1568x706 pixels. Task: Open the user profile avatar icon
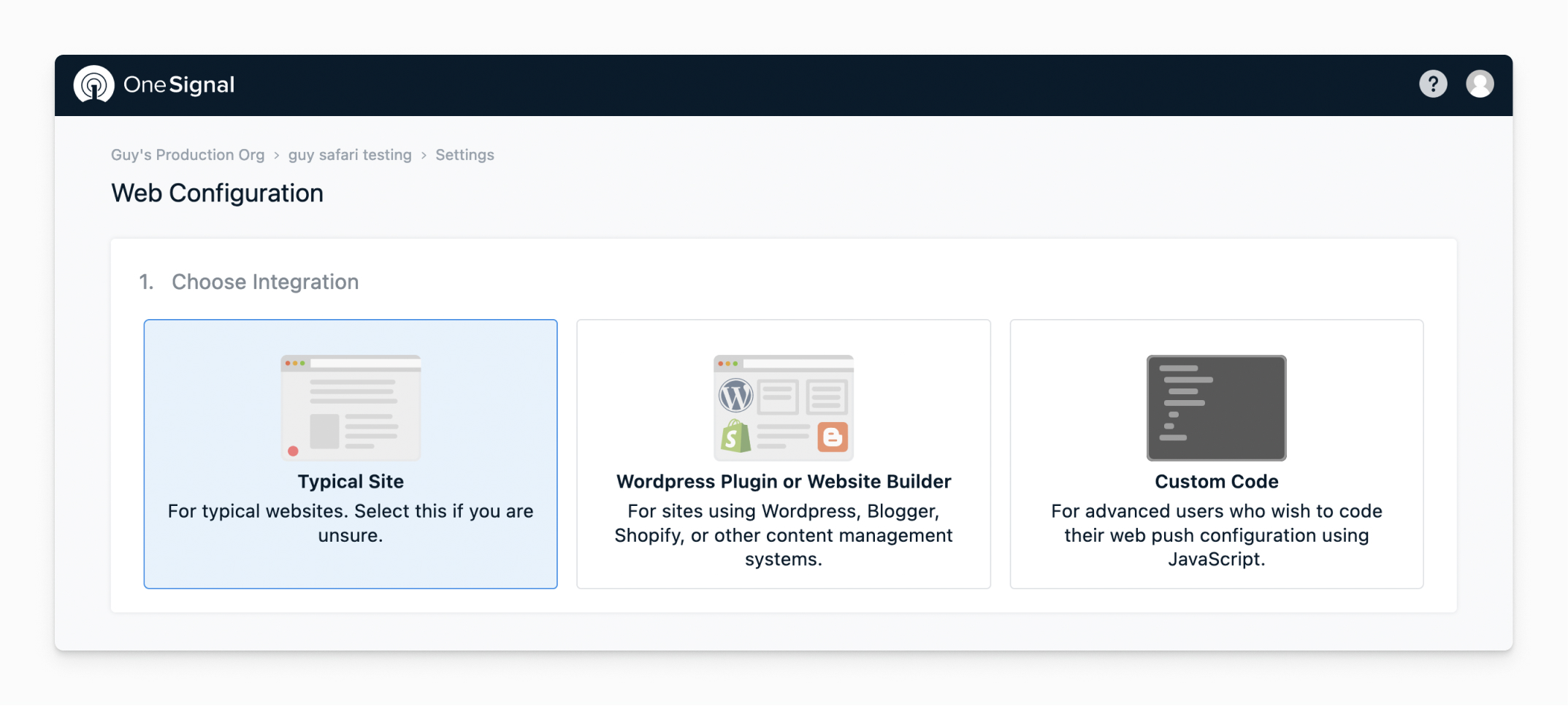click(1480, 84)
